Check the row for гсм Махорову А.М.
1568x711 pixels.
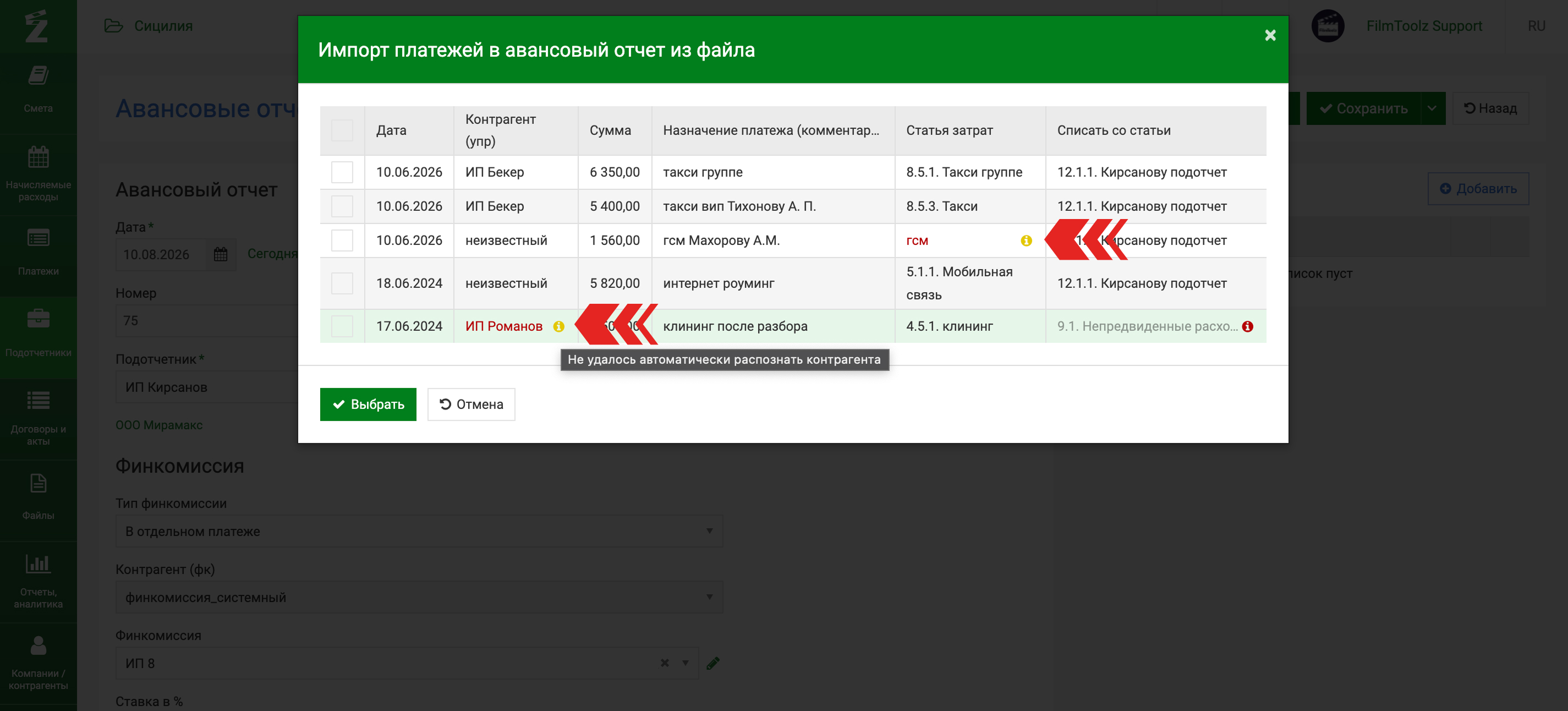tap(342, 240)
